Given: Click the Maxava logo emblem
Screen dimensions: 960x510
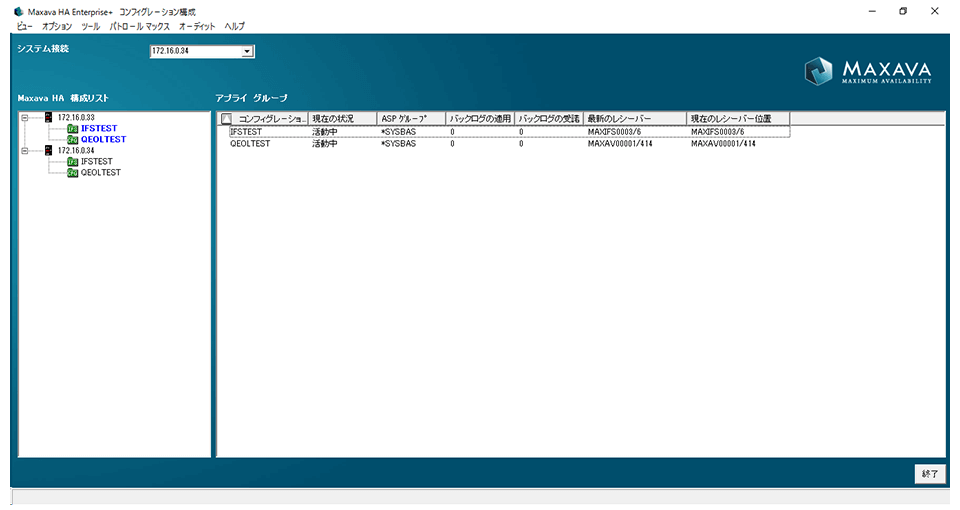Looking at the screenshot, I should pyautogui.click(x=819, y=71).
